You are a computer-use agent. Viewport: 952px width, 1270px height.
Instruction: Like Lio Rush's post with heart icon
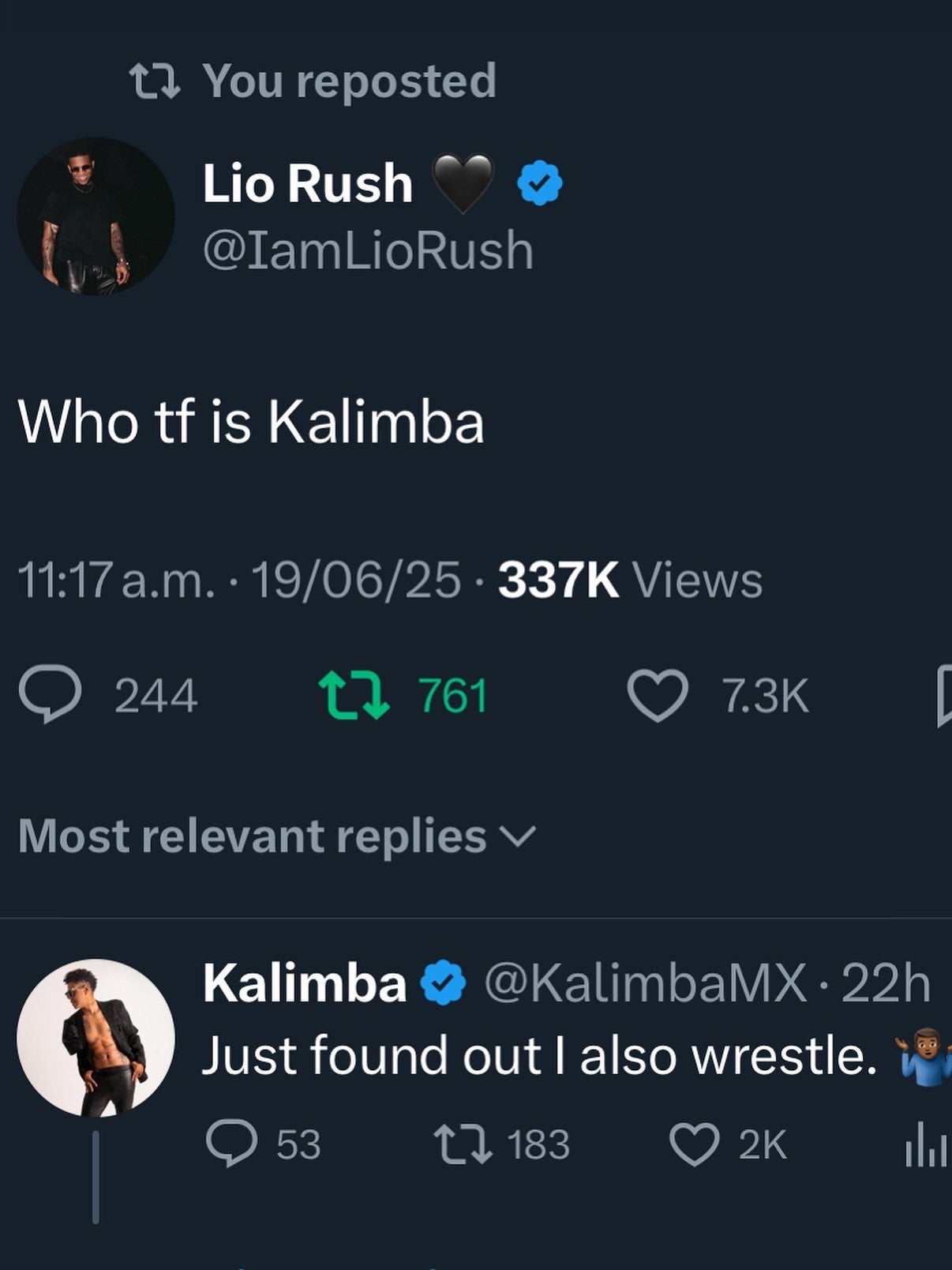(658, 695)
